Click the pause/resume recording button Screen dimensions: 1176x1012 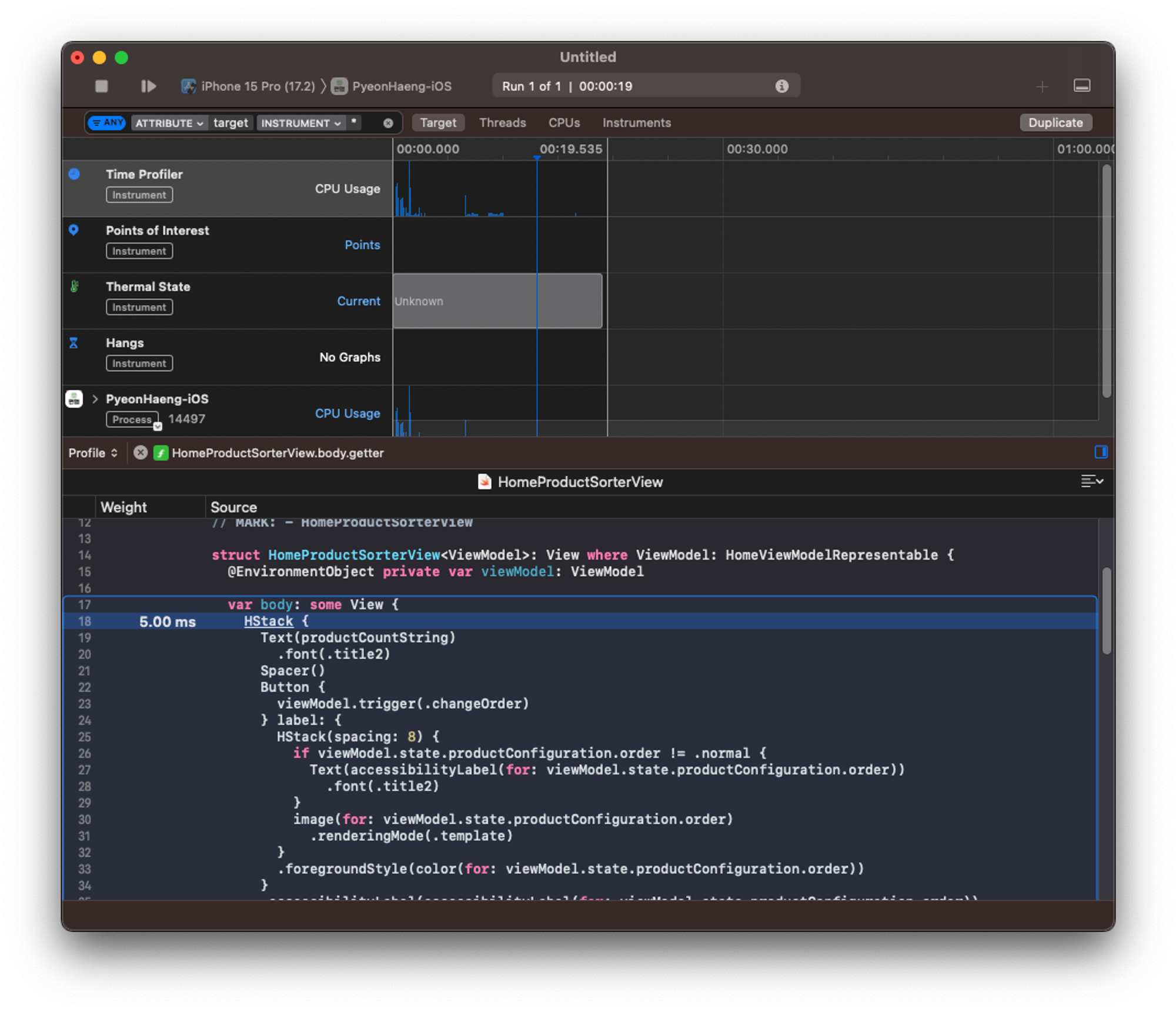pos(148,86)
